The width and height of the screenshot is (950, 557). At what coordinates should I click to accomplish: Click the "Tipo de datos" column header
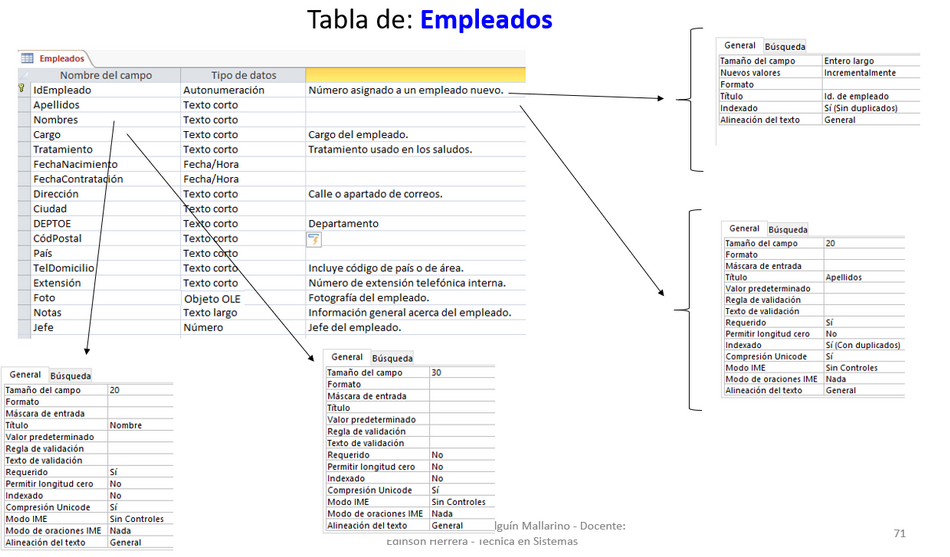[x=243, y=75]
